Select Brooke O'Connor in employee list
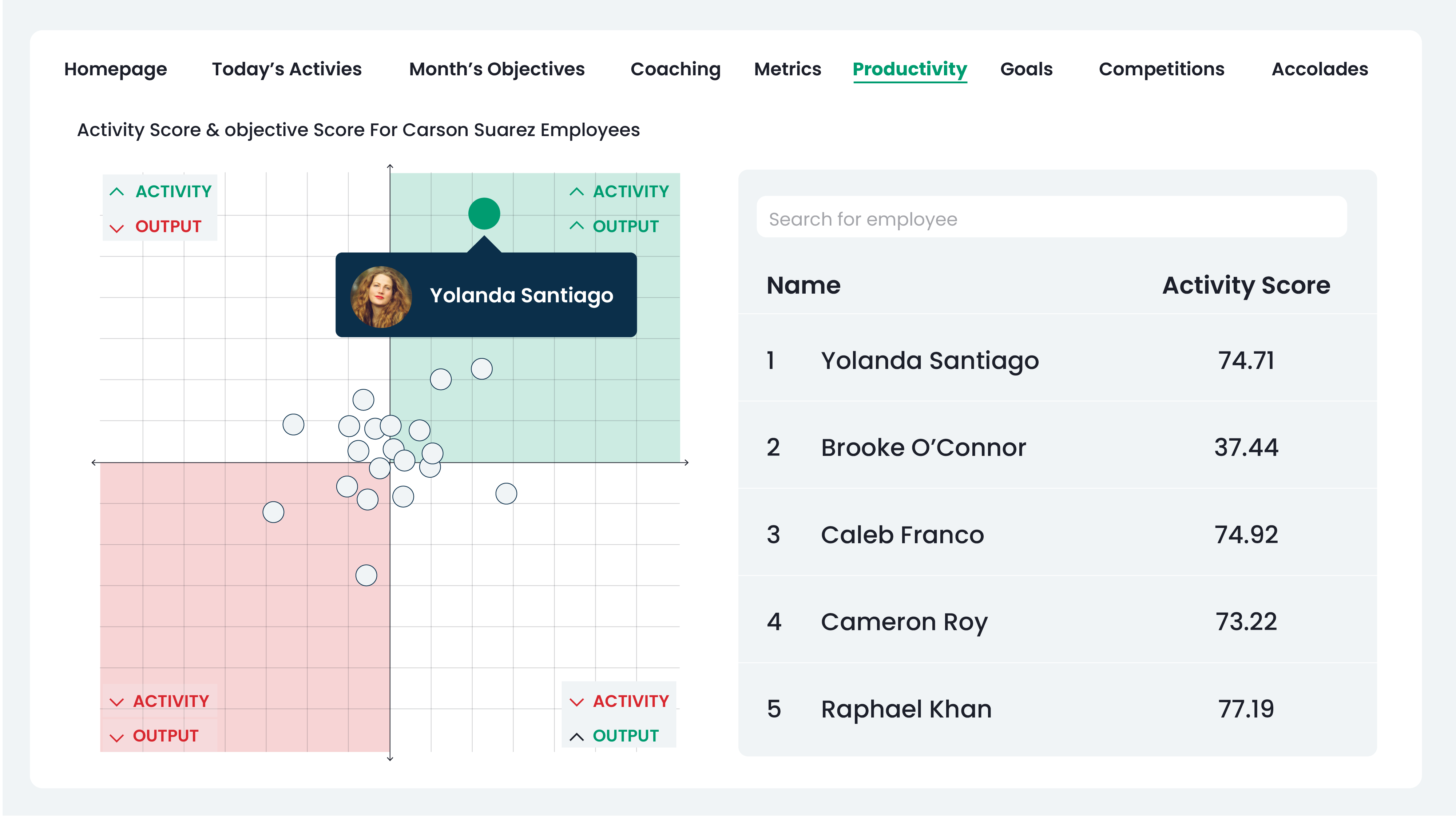1456x819 pixels. pos(923,447)
